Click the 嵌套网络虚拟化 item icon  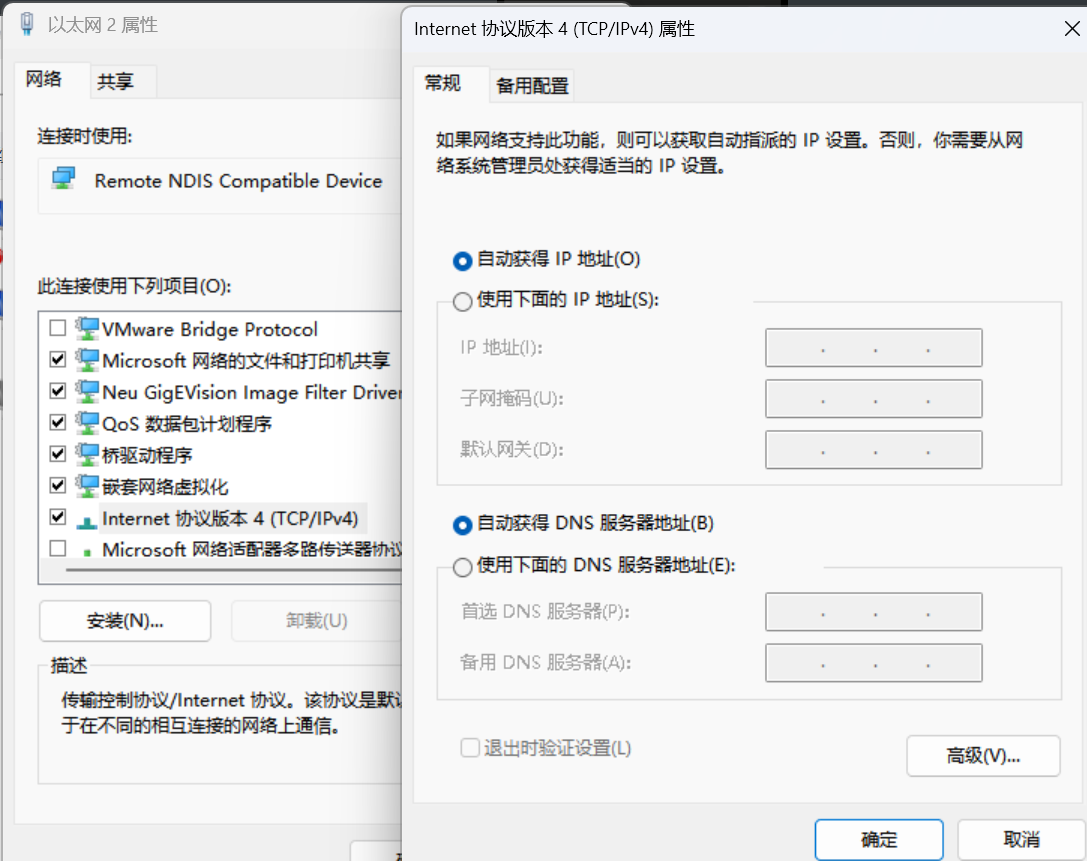point(87,486)
